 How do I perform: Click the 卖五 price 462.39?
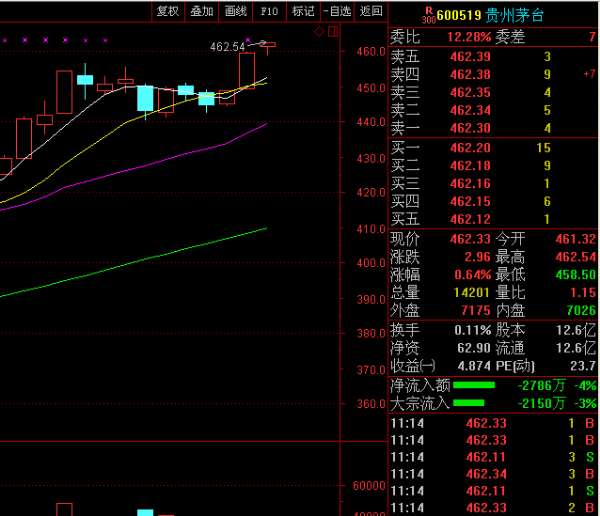pos(470,56)
